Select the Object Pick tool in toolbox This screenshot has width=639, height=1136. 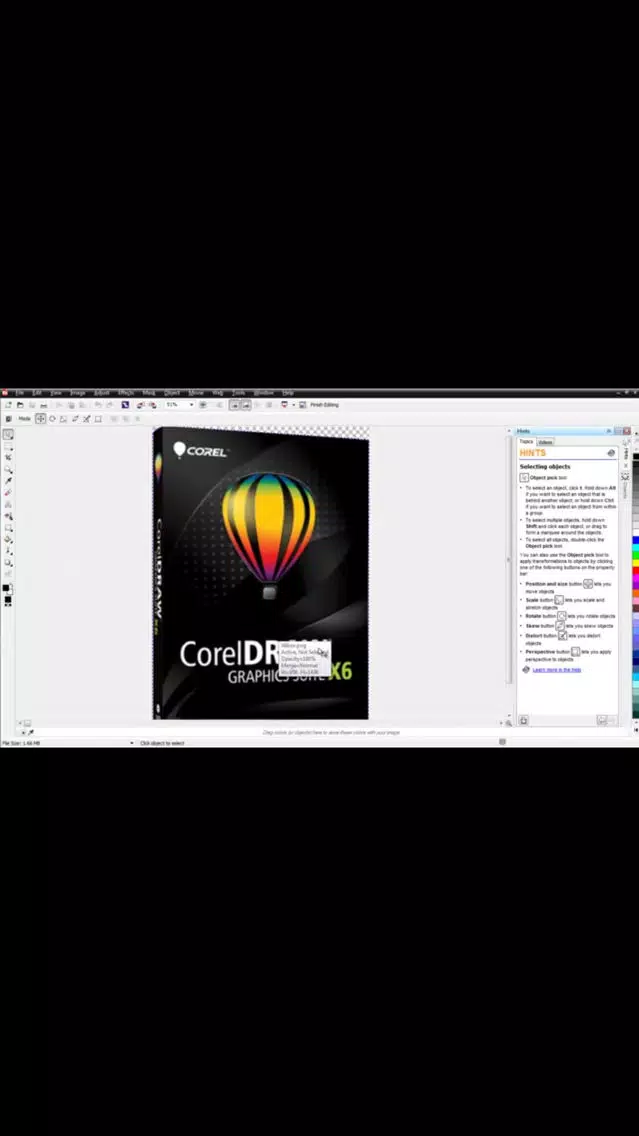[8, 435]
